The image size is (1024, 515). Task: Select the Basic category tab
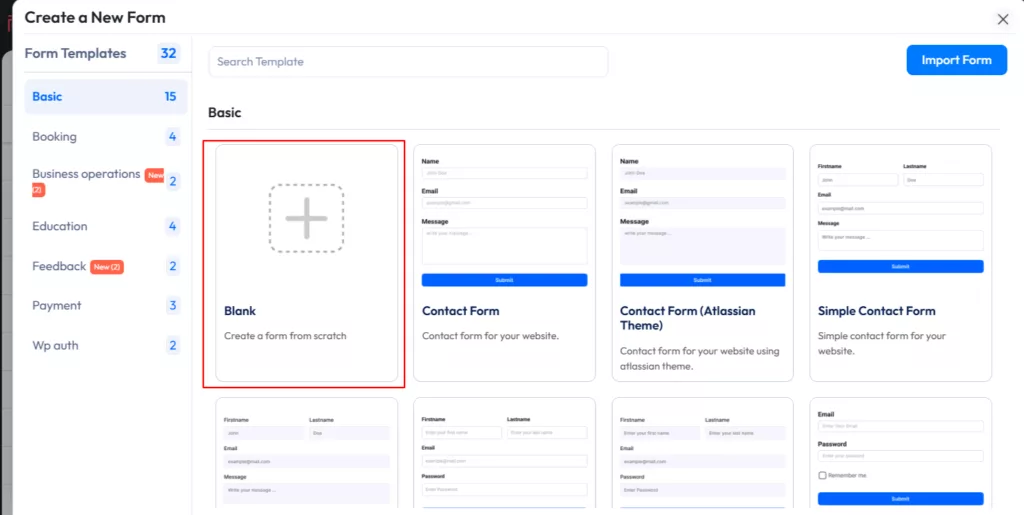click(47, 97)
